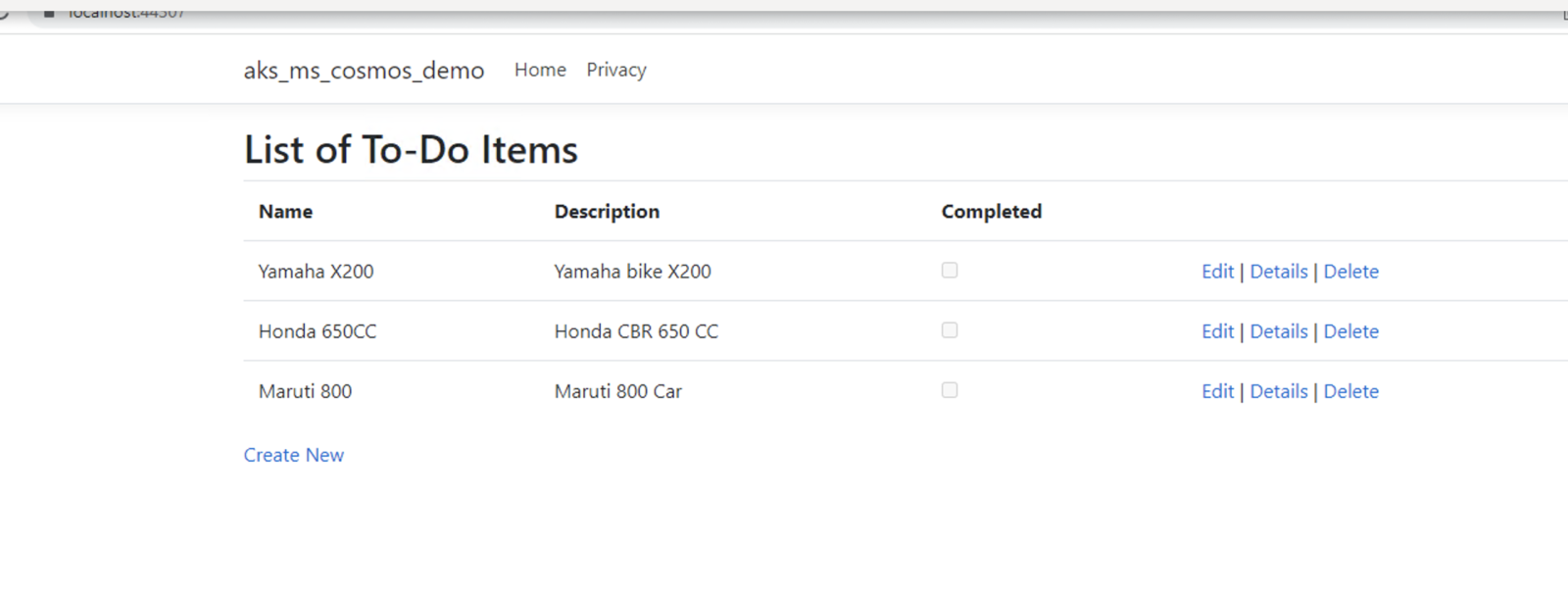This screenshot has width=1568, height=601.
Task: Go to the Privacy page
Action: click(x=615, y=70)
